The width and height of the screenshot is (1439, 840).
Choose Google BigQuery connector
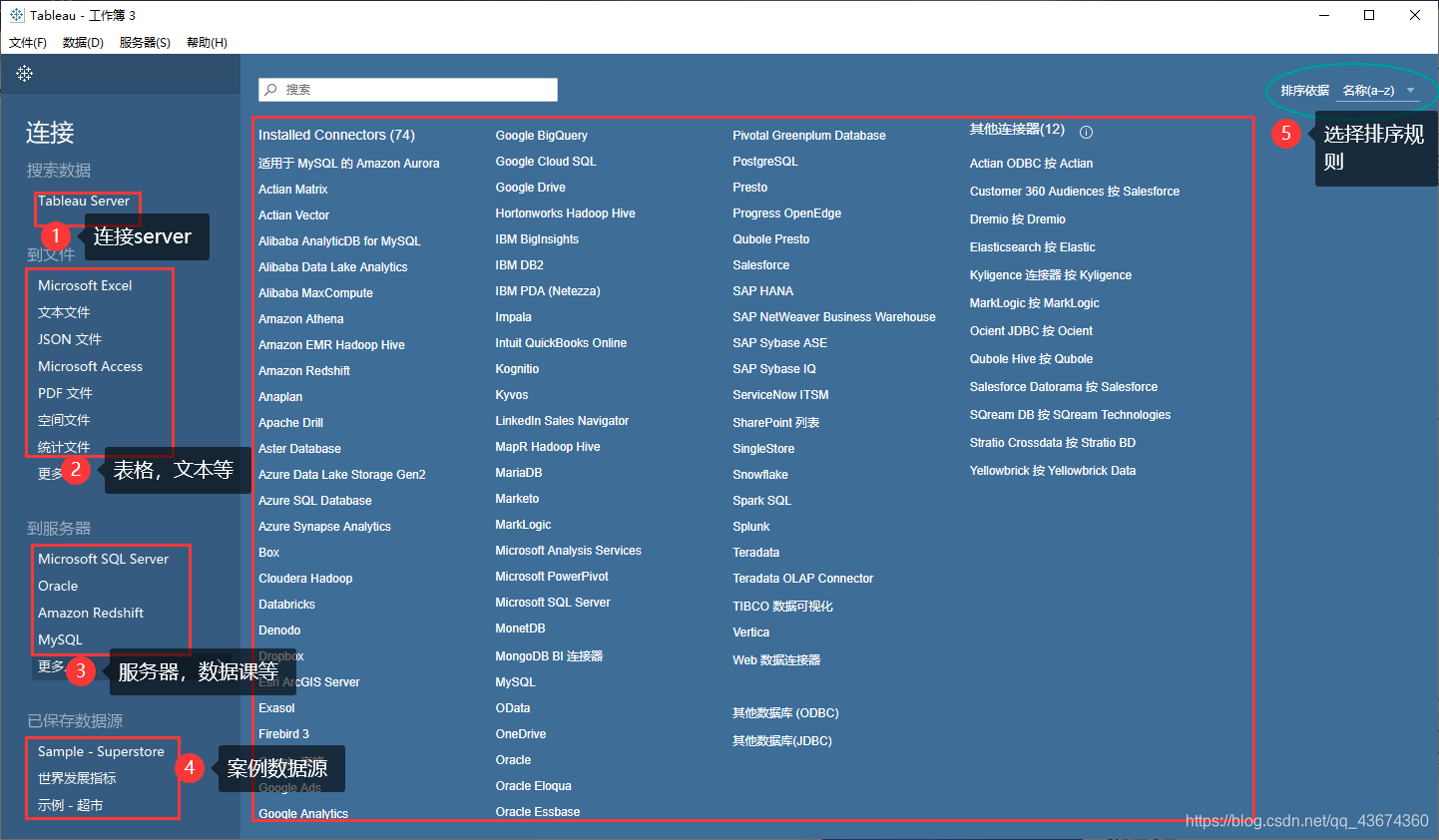[542, 136]
